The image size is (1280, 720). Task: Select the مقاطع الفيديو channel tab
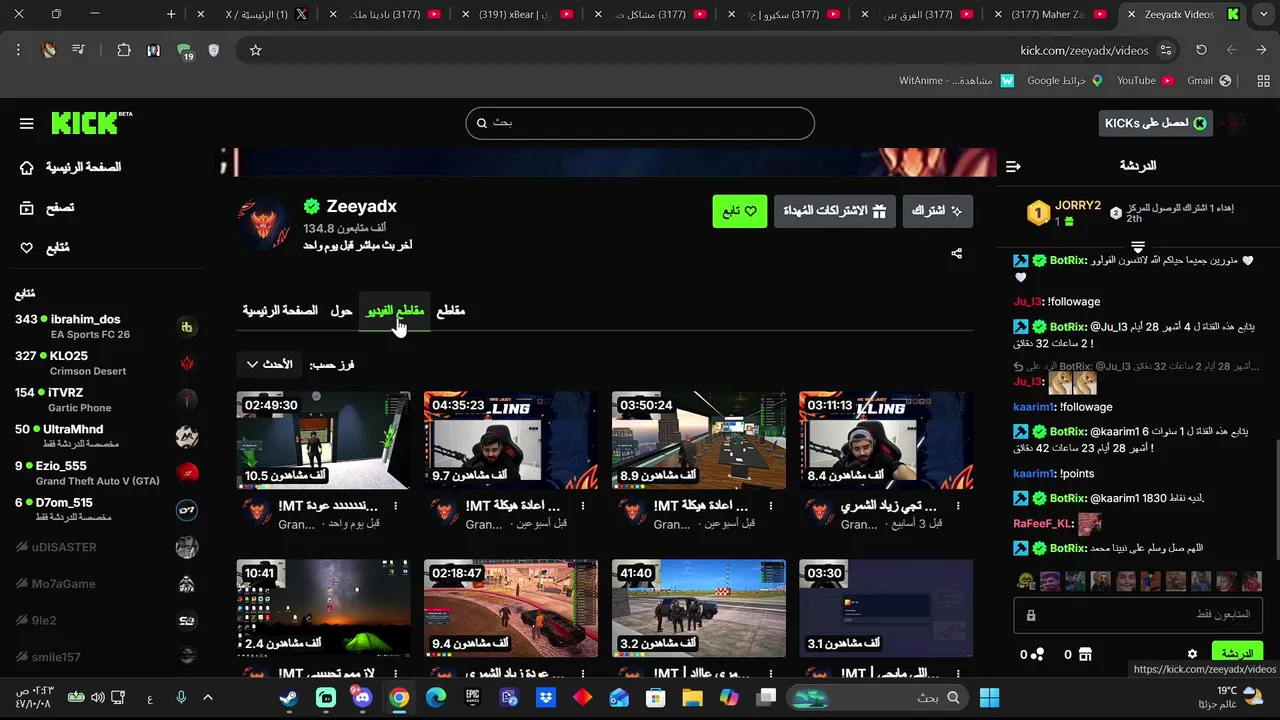tap(395, 311)
